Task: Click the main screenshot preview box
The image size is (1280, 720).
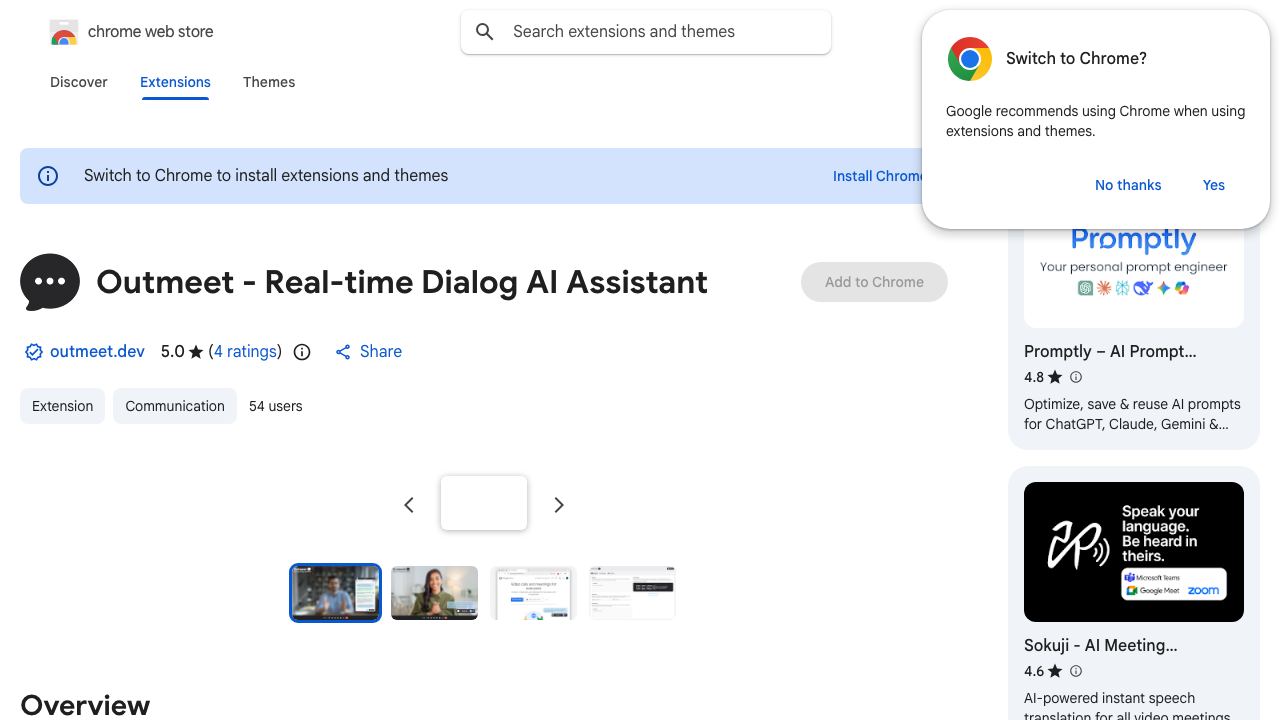Action: coord(484,503)
